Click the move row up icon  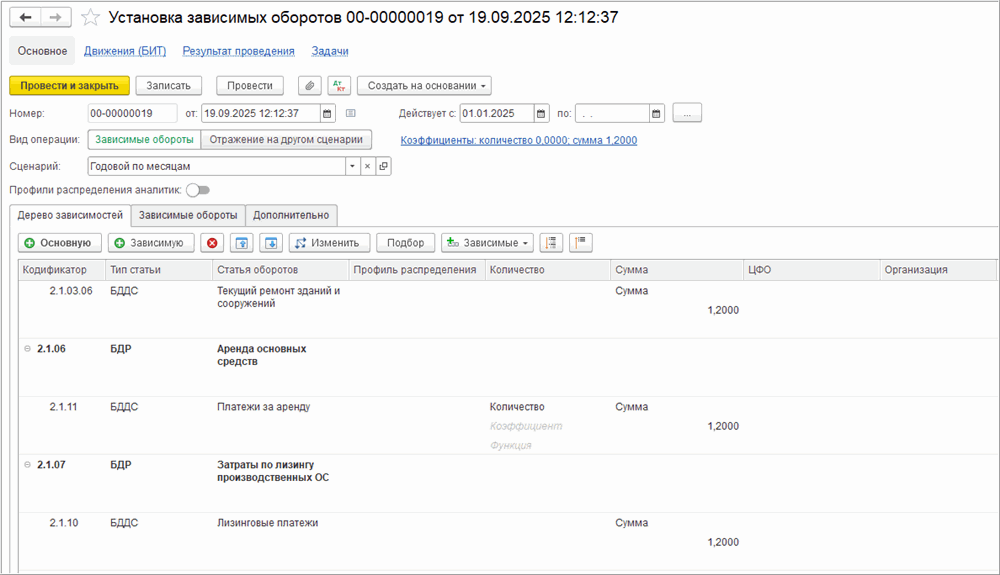click(241, 243)
